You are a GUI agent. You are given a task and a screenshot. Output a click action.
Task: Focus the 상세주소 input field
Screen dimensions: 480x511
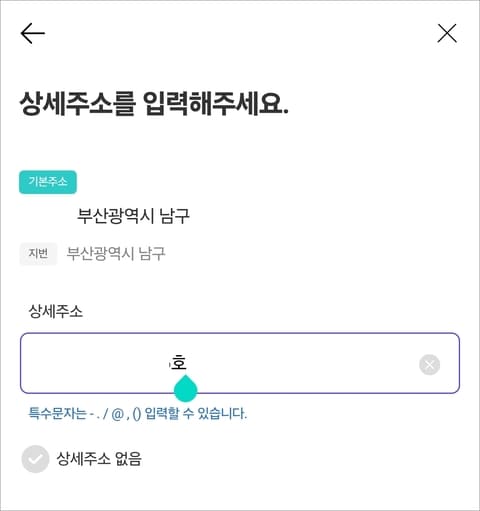pyautogui.click(x=240, y=363)
